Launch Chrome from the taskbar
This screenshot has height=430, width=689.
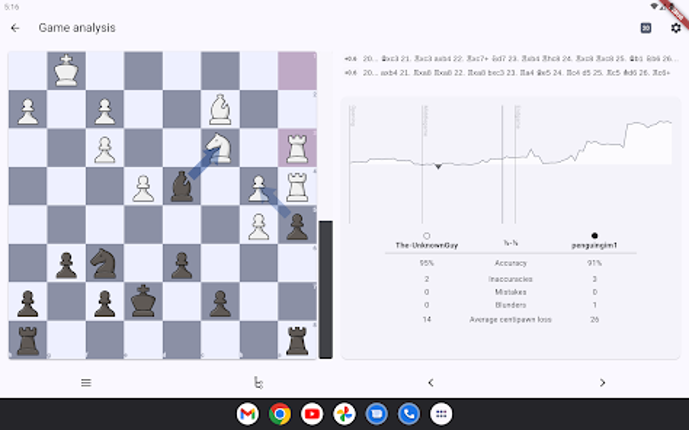click(279, 413)
